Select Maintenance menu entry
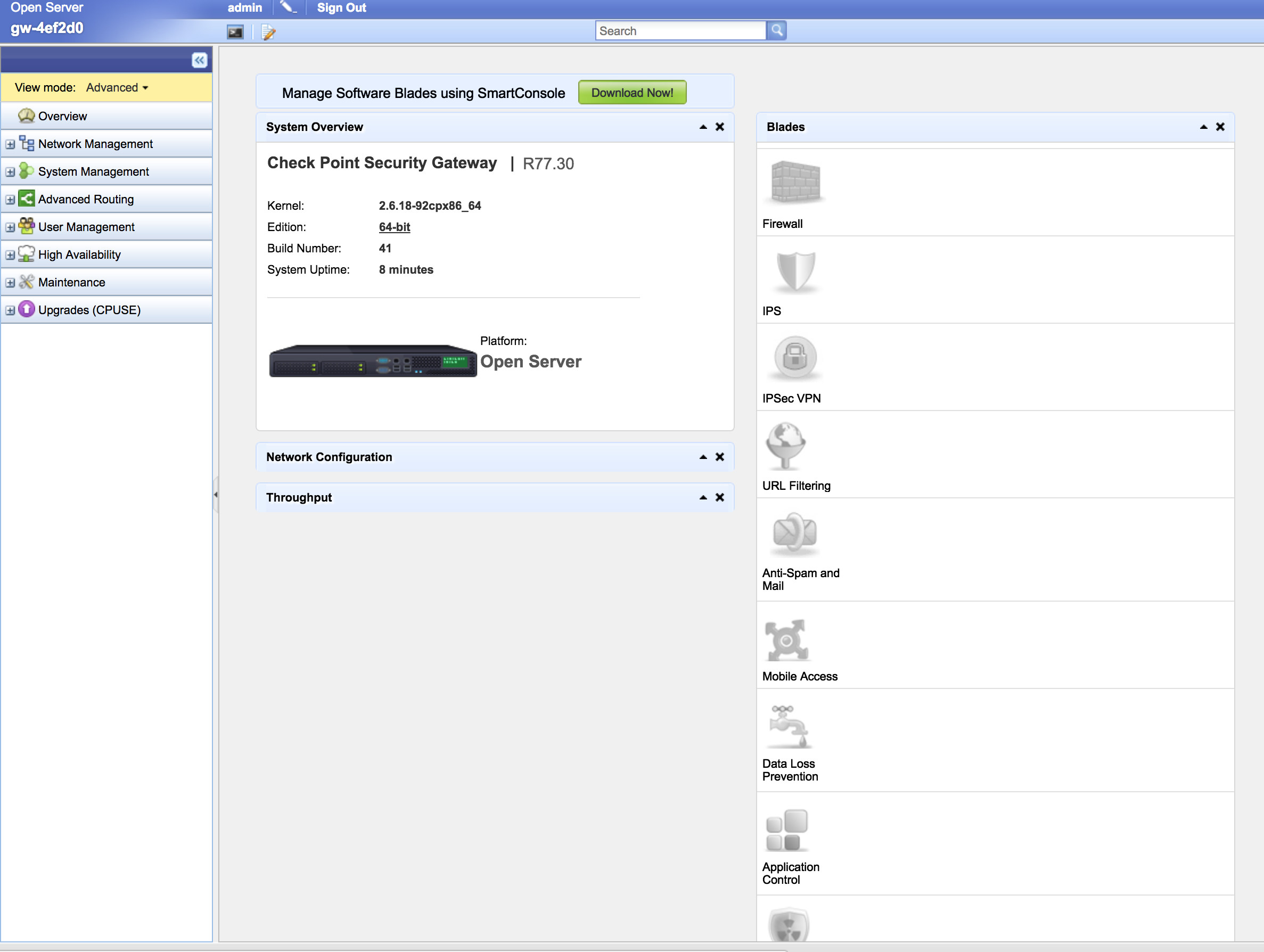This screenshot has width=1264, height=952. click(x=107, y=282)
